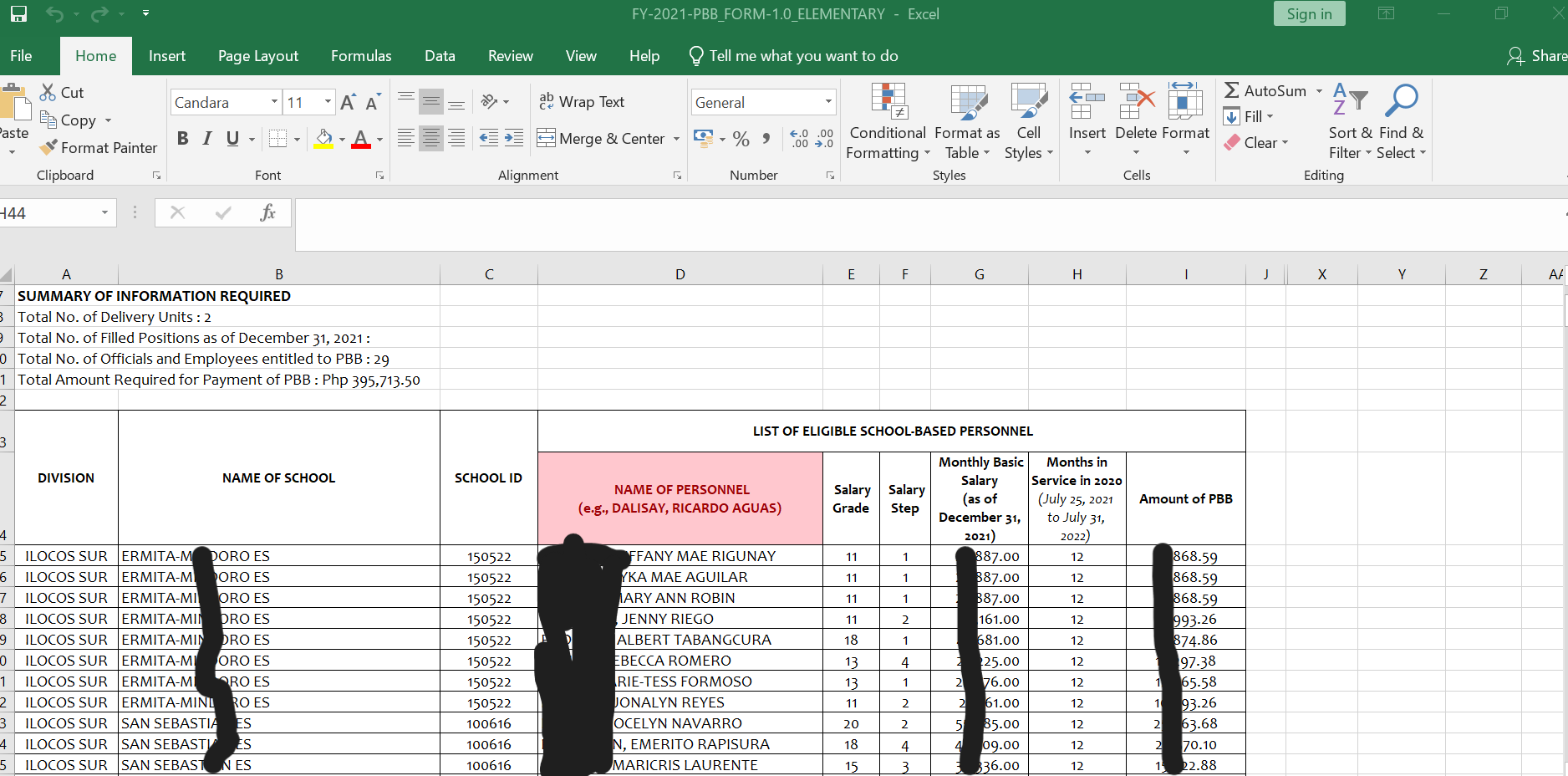This screenshot has height=776, width=1568.
Task: Toggle underline formatting
Action: (x=232, y=139)
